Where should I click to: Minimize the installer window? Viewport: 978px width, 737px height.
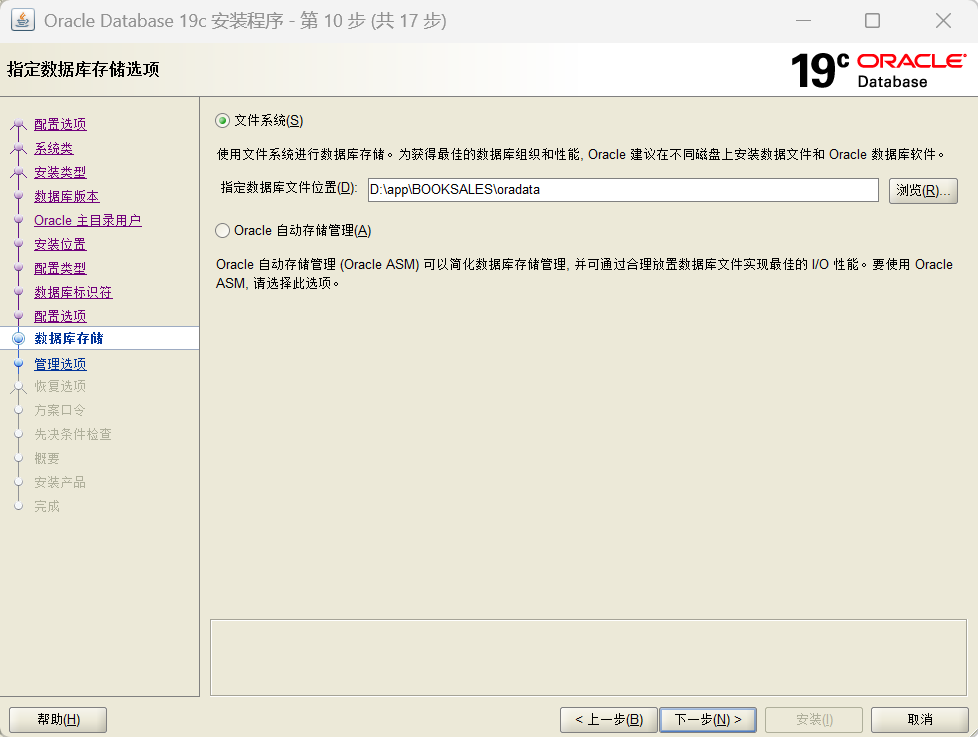(803, 21)
